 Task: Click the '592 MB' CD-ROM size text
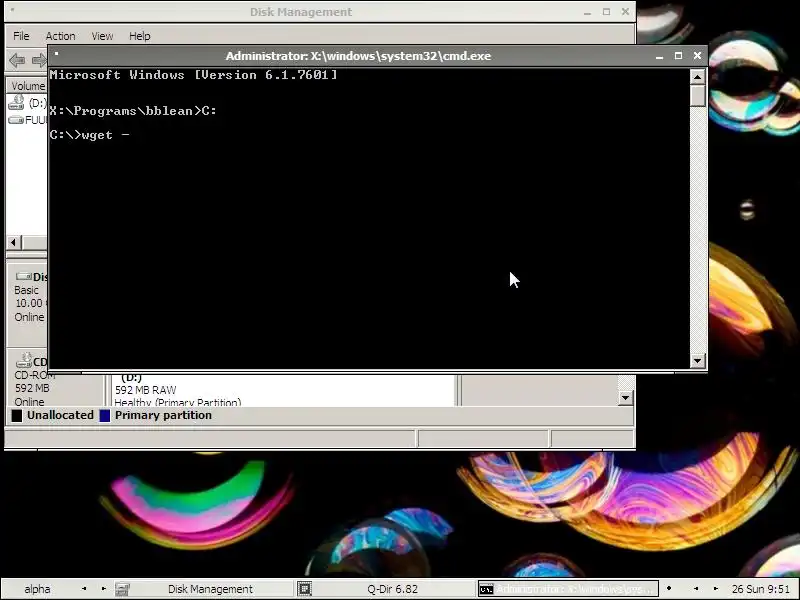tap(32, 388)
